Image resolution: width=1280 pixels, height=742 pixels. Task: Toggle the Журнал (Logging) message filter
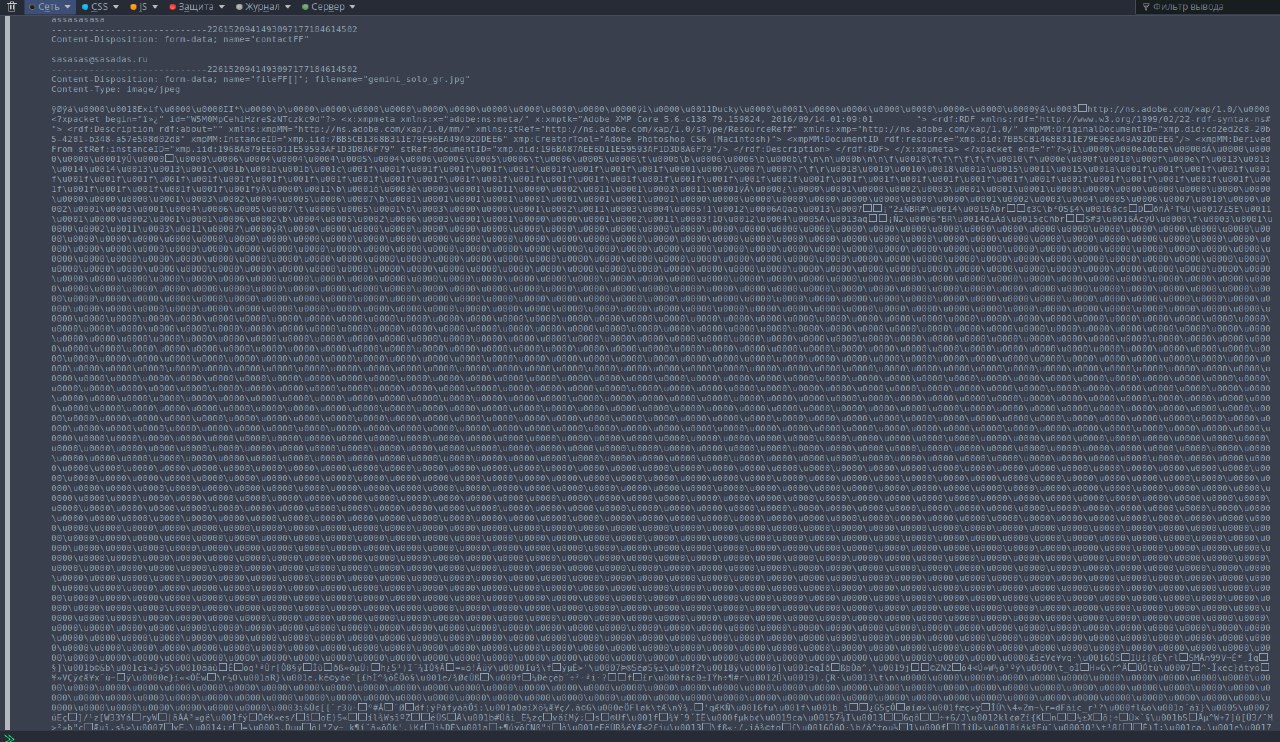[x=258, y=7]
